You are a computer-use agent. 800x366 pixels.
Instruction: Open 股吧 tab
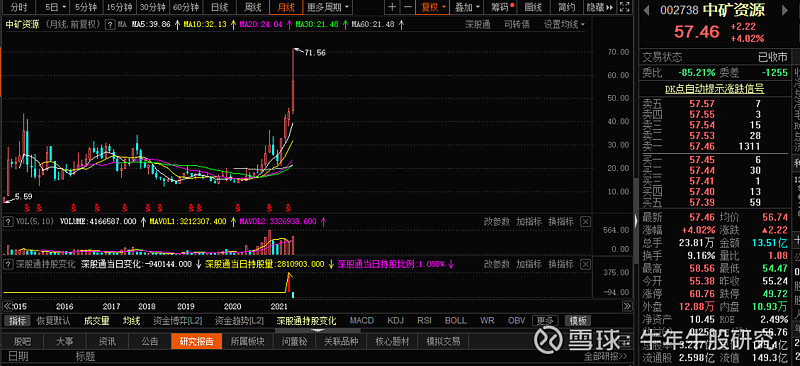tap(22, 341)
